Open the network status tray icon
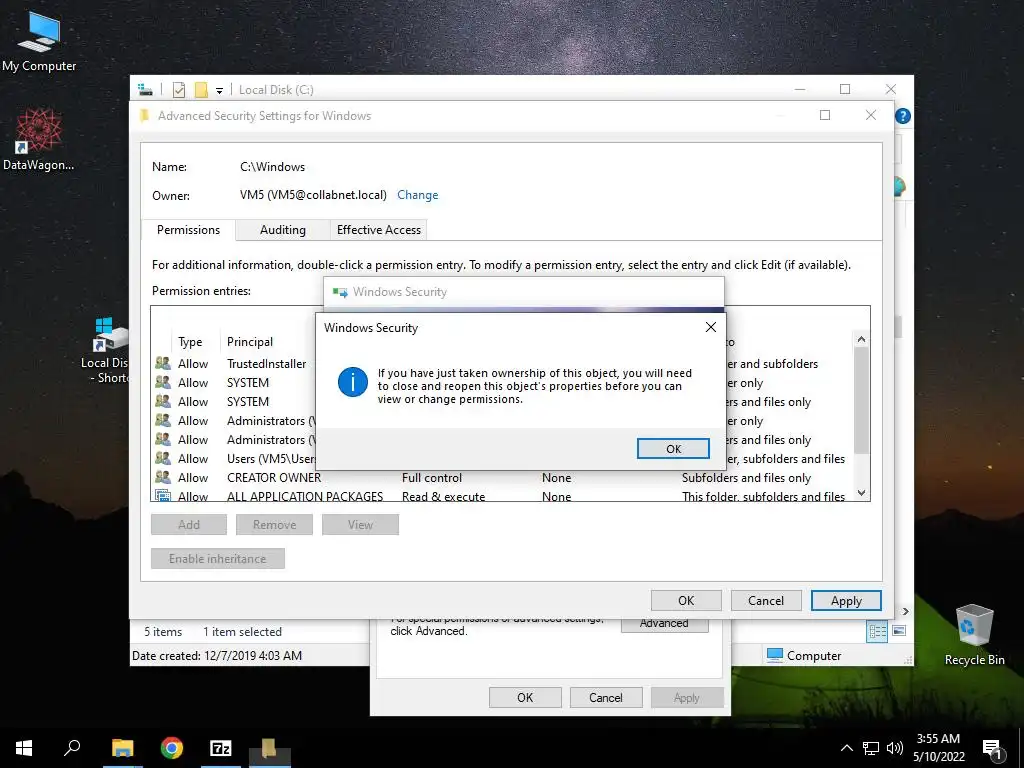Screen dimensions: 1024x768 [871, 748]
